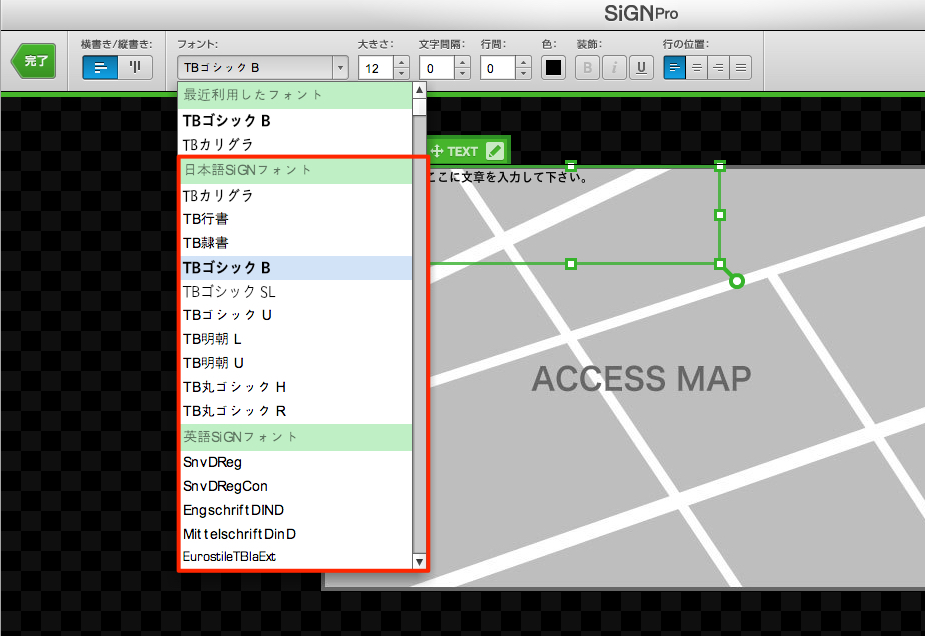
Task: Click the placeholder text ここに文章を入力して下さい
Action: [507, 177]
